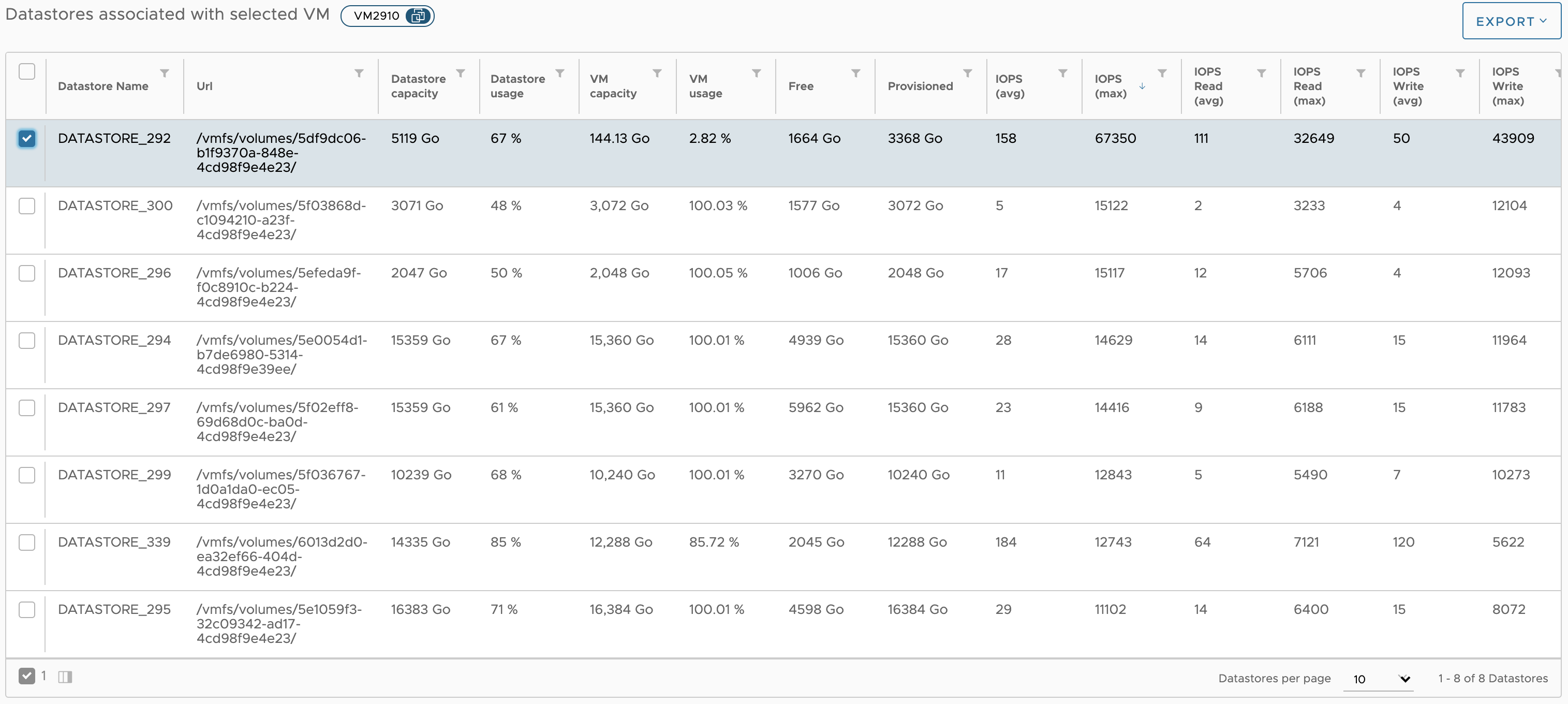Select the DATASTORE_294 name cell
The height and width of the screenshot is (704, 1568).
[x=114, y=341]
